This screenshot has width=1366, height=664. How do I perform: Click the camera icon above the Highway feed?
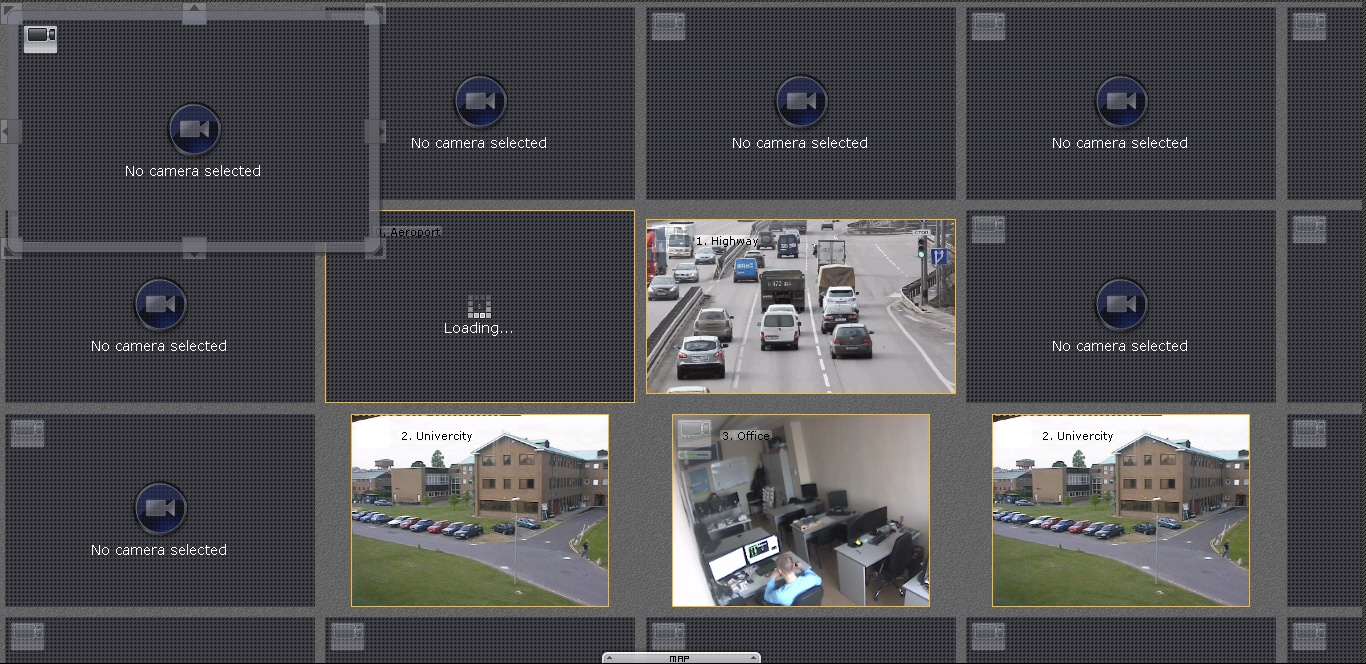click(800, 101)
